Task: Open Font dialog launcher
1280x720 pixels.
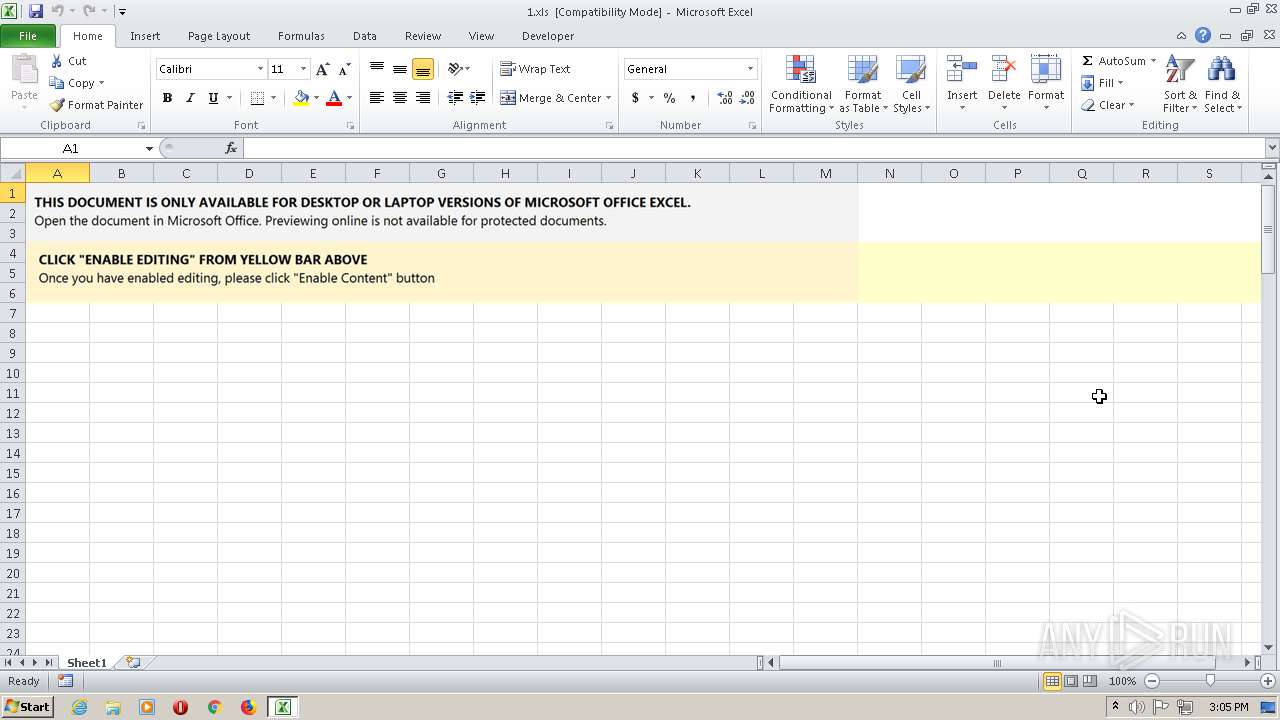Action: coord(350,126)
